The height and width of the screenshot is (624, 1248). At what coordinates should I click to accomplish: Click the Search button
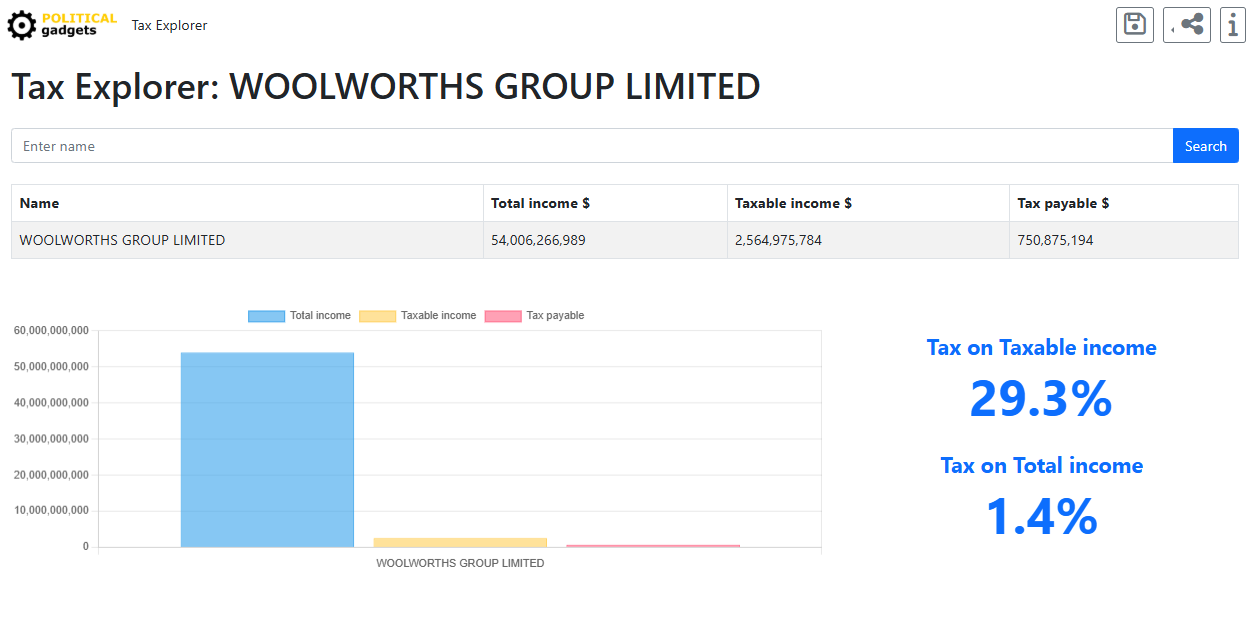tap(1205, 146)
